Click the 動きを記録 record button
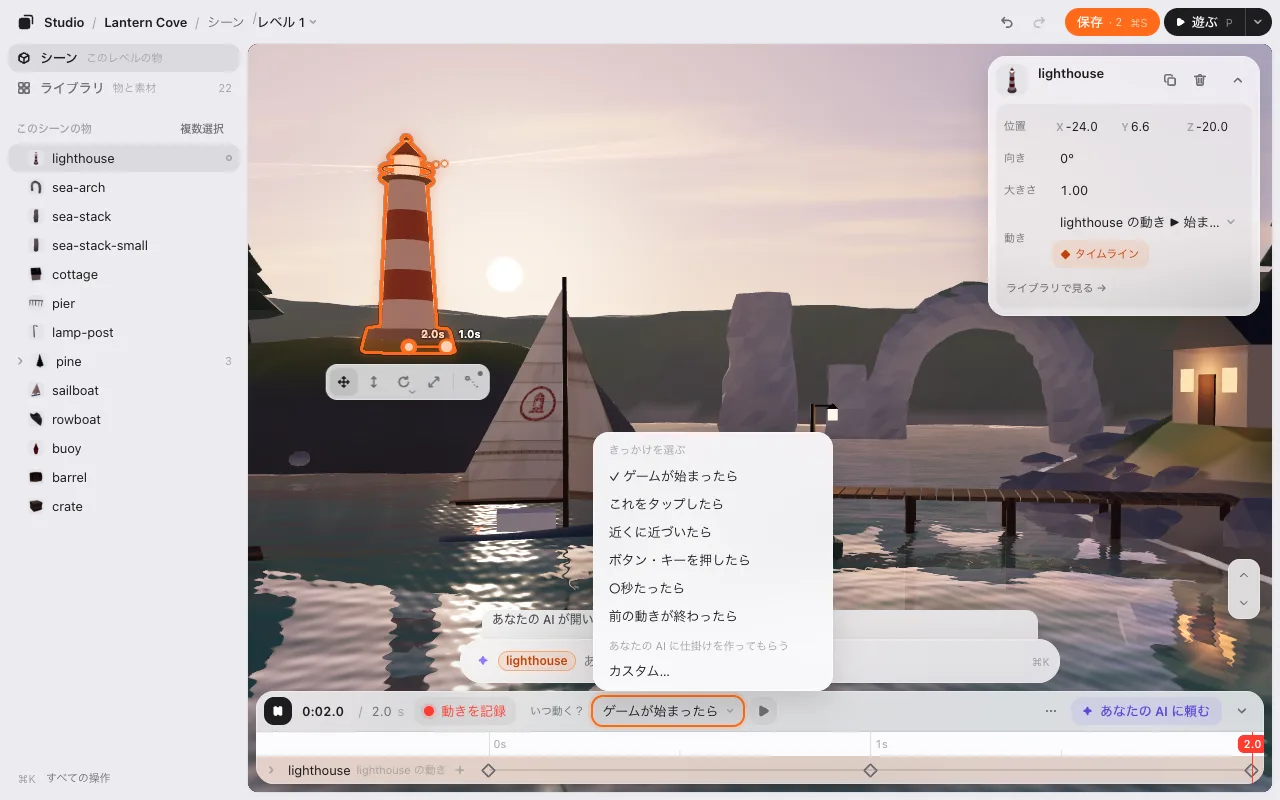 tap(465, 711)
